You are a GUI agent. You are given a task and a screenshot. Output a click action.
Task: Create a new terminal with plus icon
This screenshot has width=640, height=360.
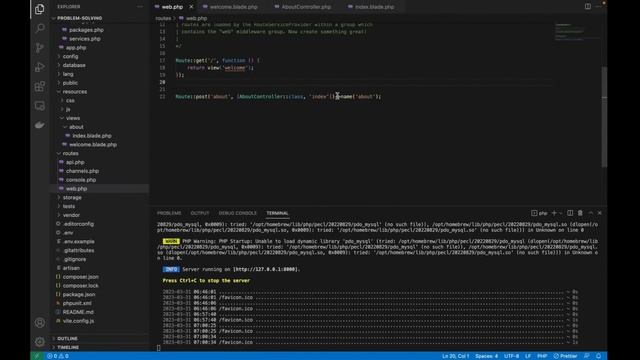(554, 213)
